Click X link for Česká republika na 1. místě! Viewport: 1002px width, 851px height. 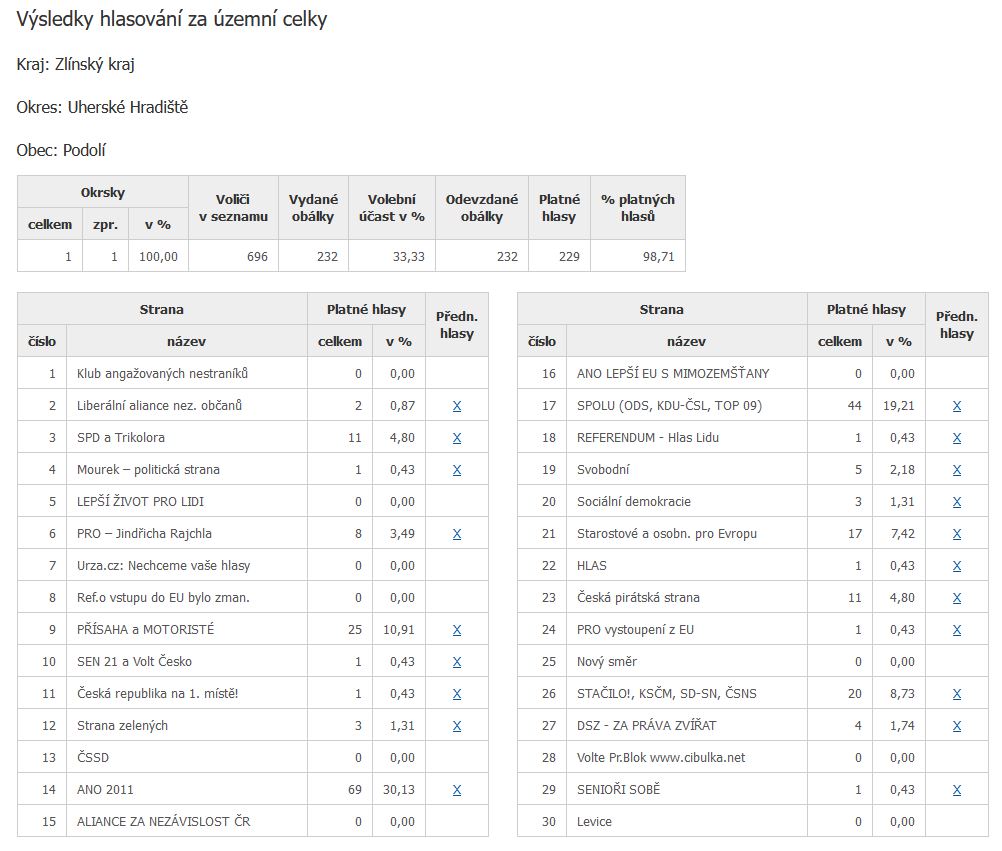[457, 694]
